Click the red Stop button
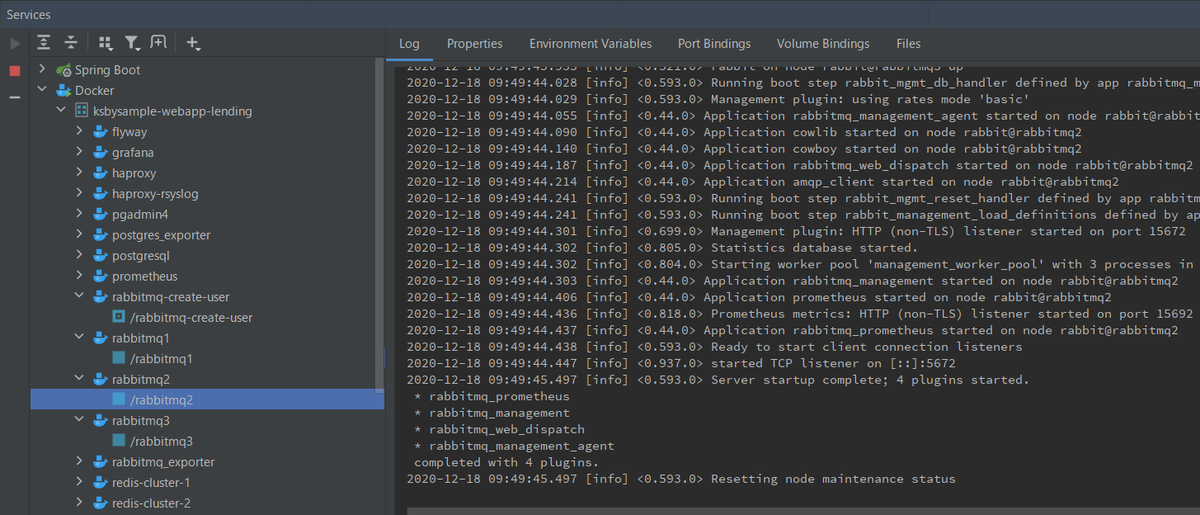Screen dimensions: 1200x515 tap(14, 71)
